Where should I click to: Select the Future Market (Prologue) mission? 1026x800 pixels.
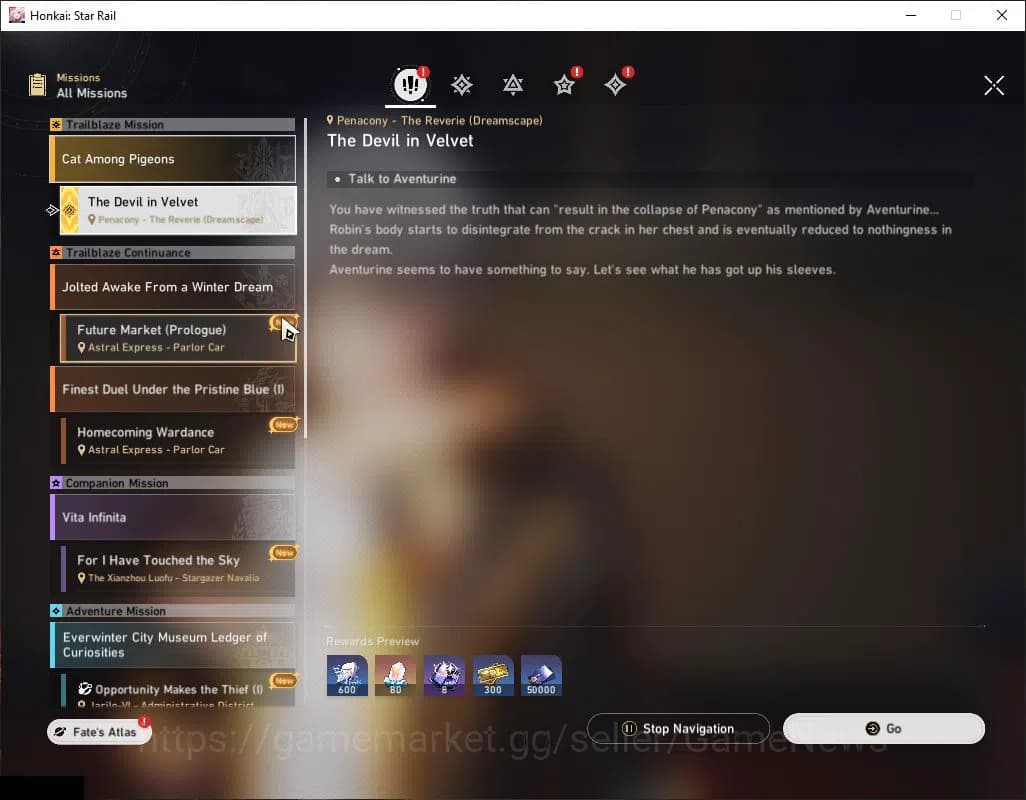(177, 338)
